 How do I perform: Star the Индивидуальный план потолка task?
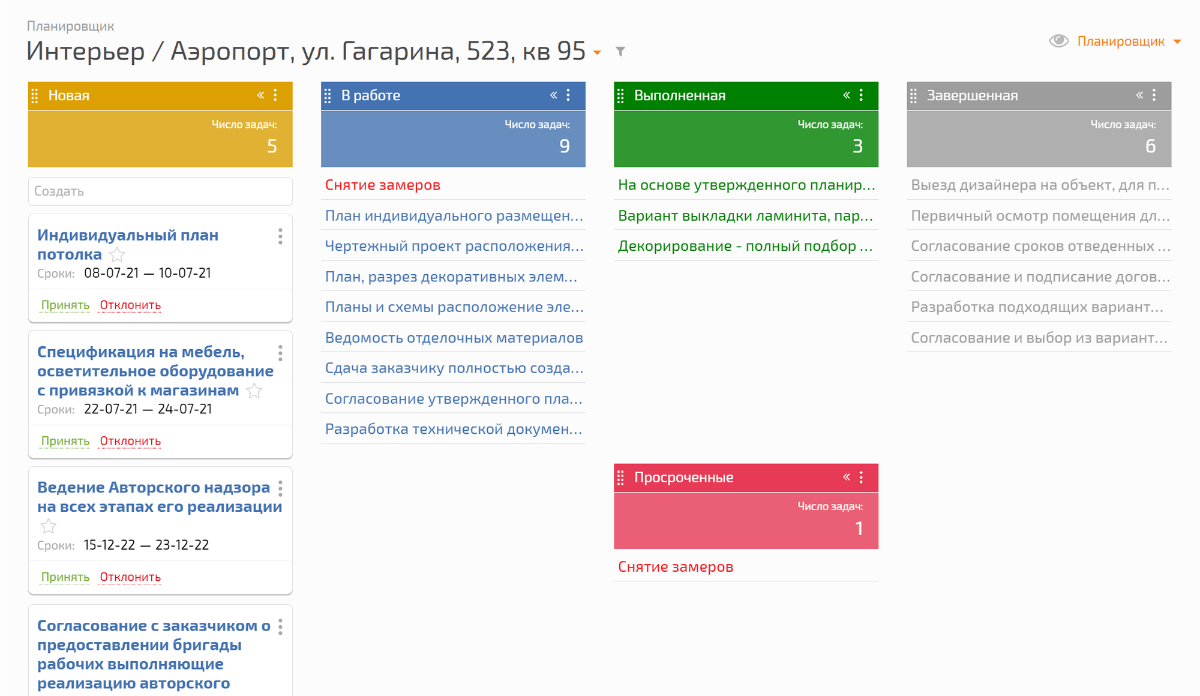point(117,255)
